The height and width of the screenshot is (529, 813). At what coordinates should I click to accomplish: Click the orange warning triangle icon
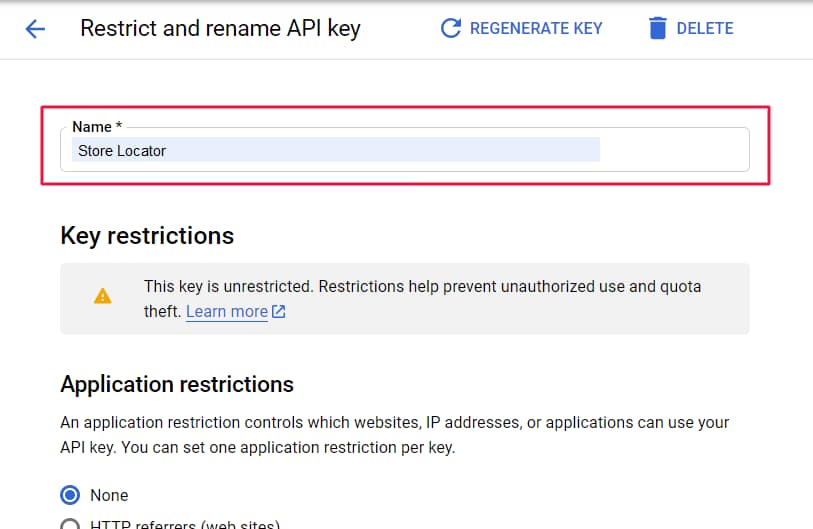tap(102, 296)
